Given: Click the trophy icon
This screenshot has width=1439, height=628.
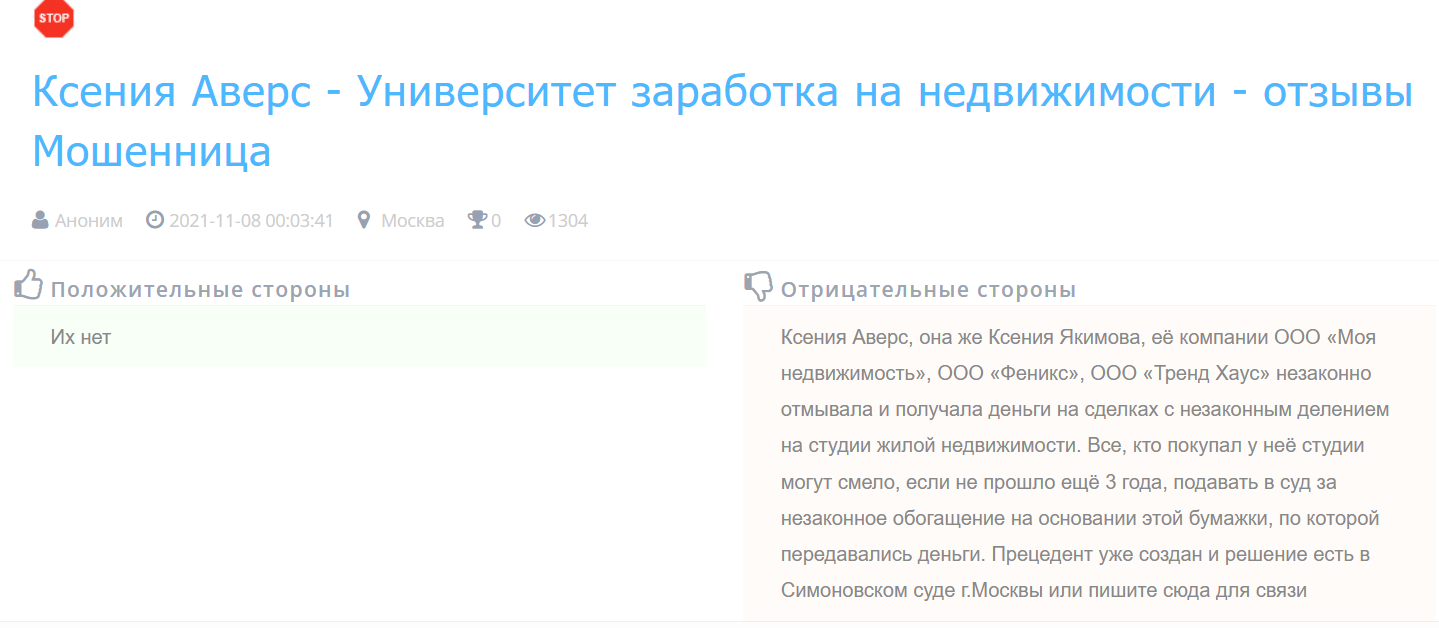Looking at the screenshot, I should tap(477, 220).
